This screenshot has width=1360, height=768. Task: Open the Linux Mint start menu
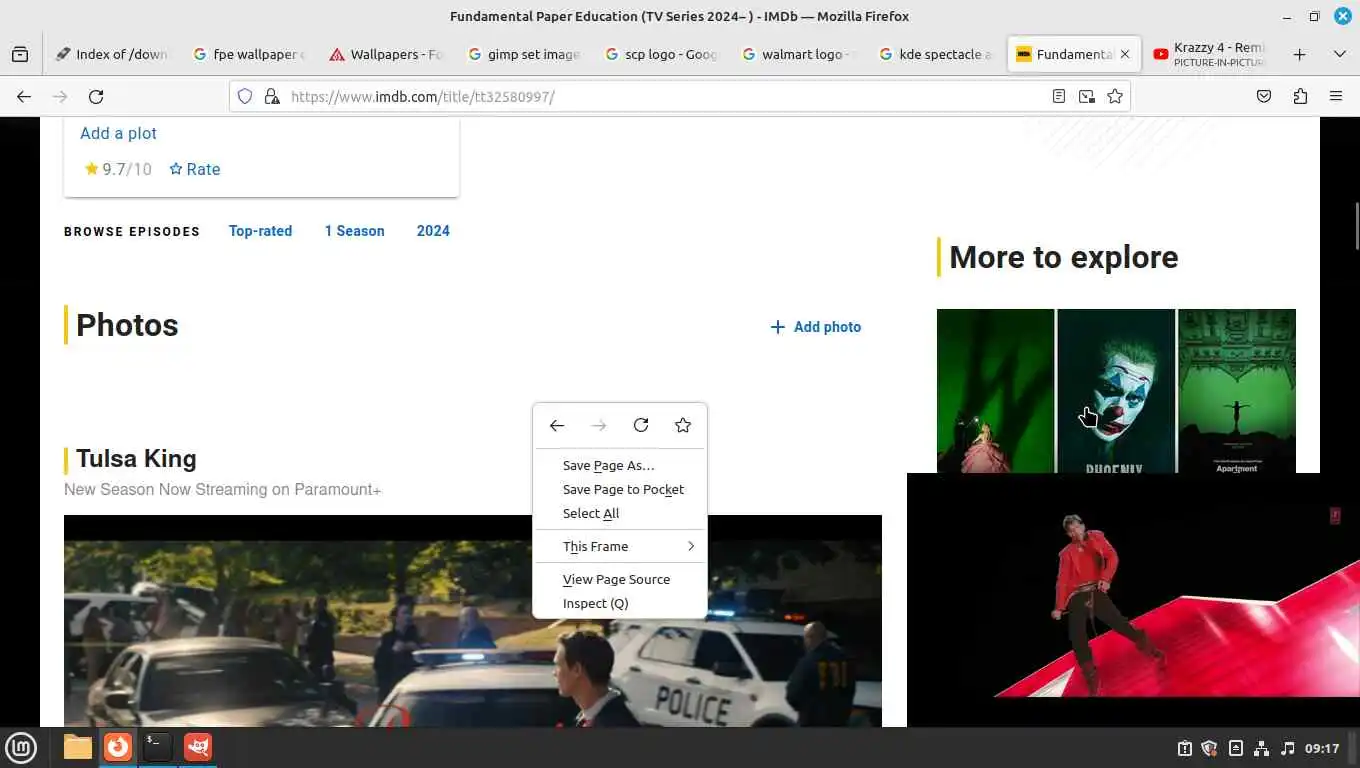(21, 747)
